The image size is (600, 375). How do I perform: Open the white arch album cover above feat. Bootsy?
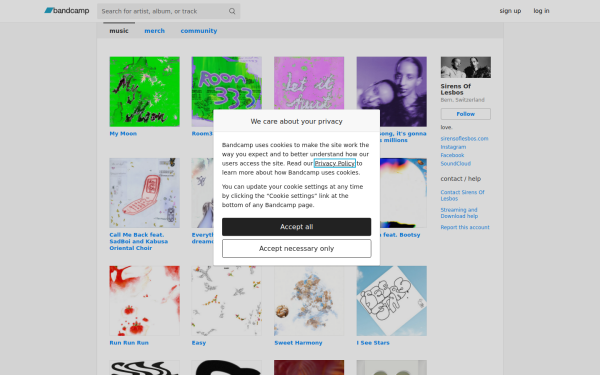[x=403, y=193]
